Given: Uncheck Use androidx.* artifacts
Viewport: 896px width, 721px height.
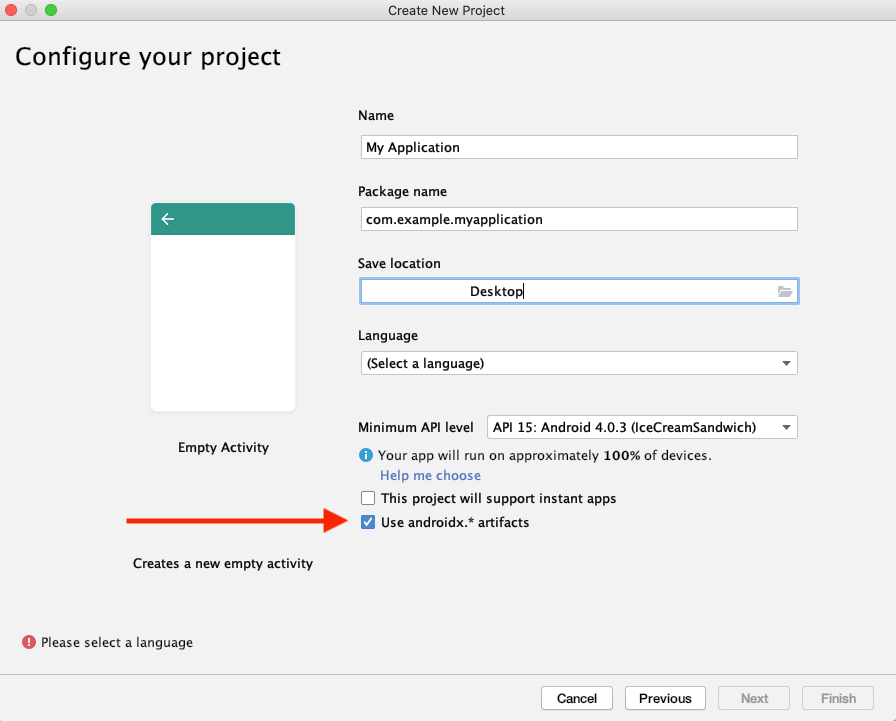Looking at the screenshot, I should [368, 522].
